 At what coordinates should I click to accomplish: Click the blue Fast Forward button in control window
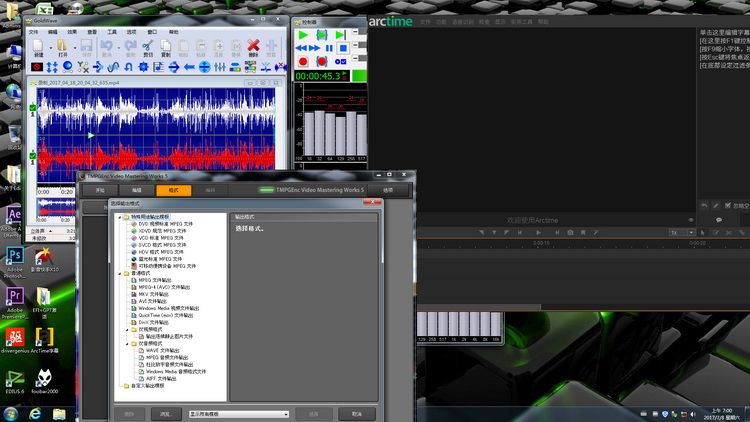[x=314, y=48]
